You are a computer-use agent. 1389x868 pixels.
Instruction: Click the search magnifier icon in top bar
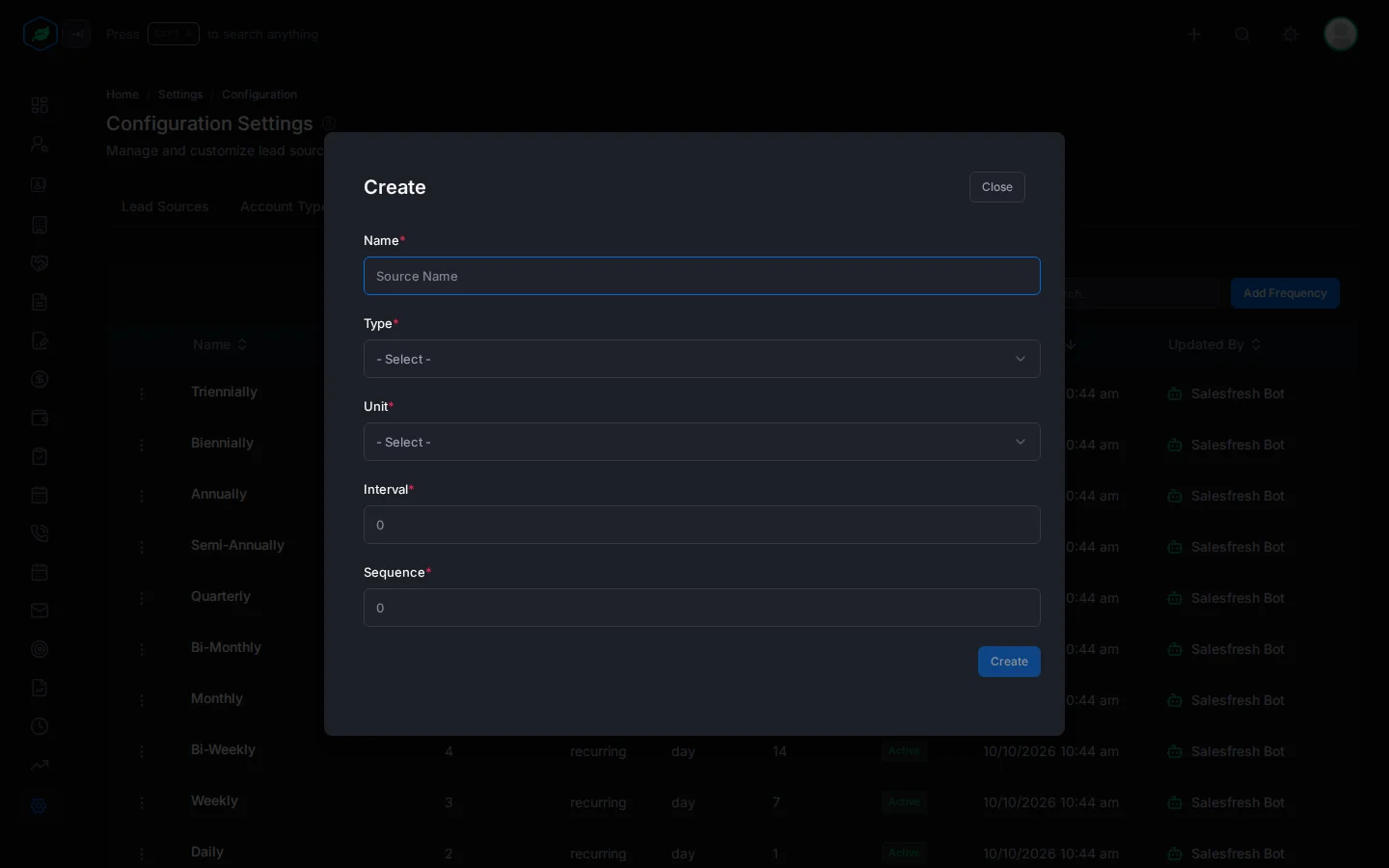[1242, 35]
